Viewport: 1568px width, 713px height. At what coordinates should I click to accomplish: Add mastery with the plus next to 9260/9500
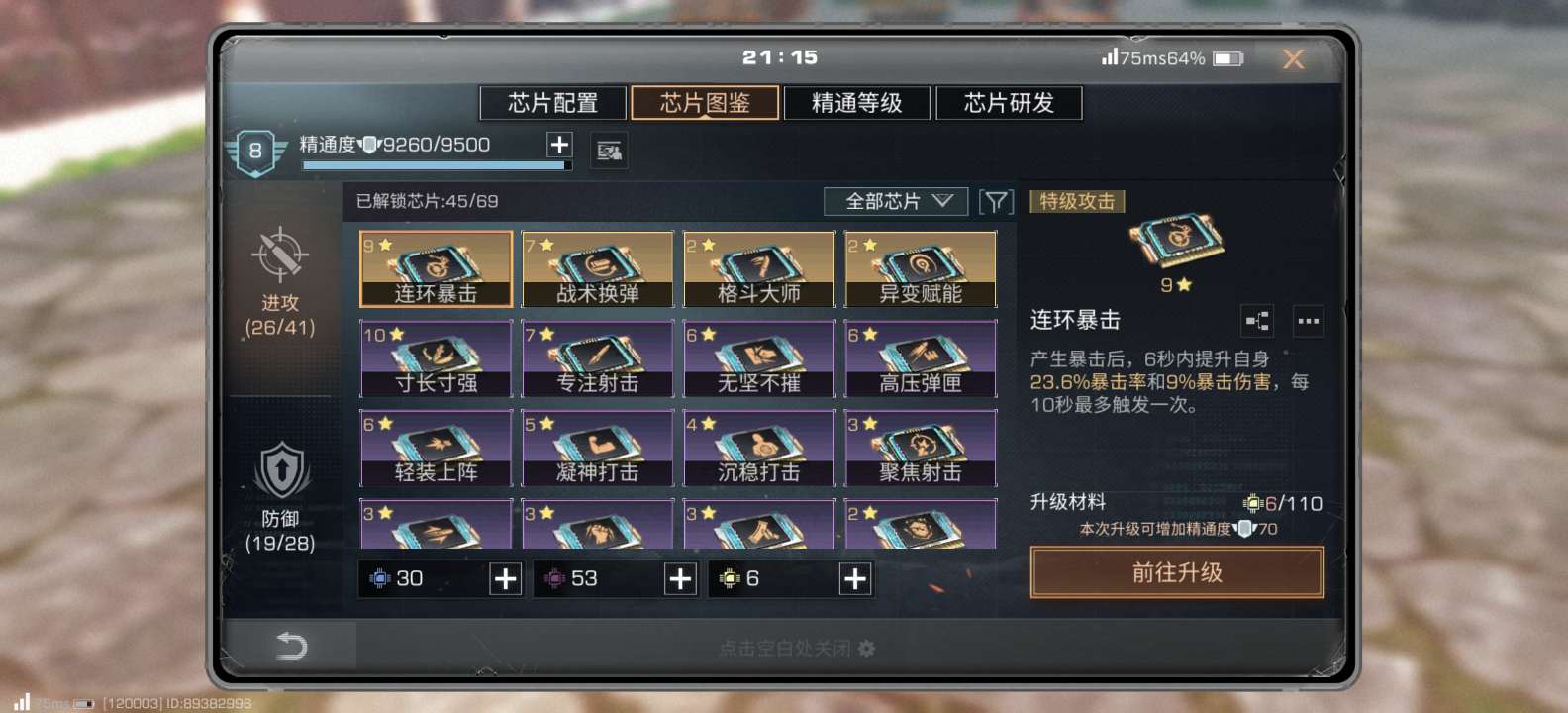(x=559, y=145)
